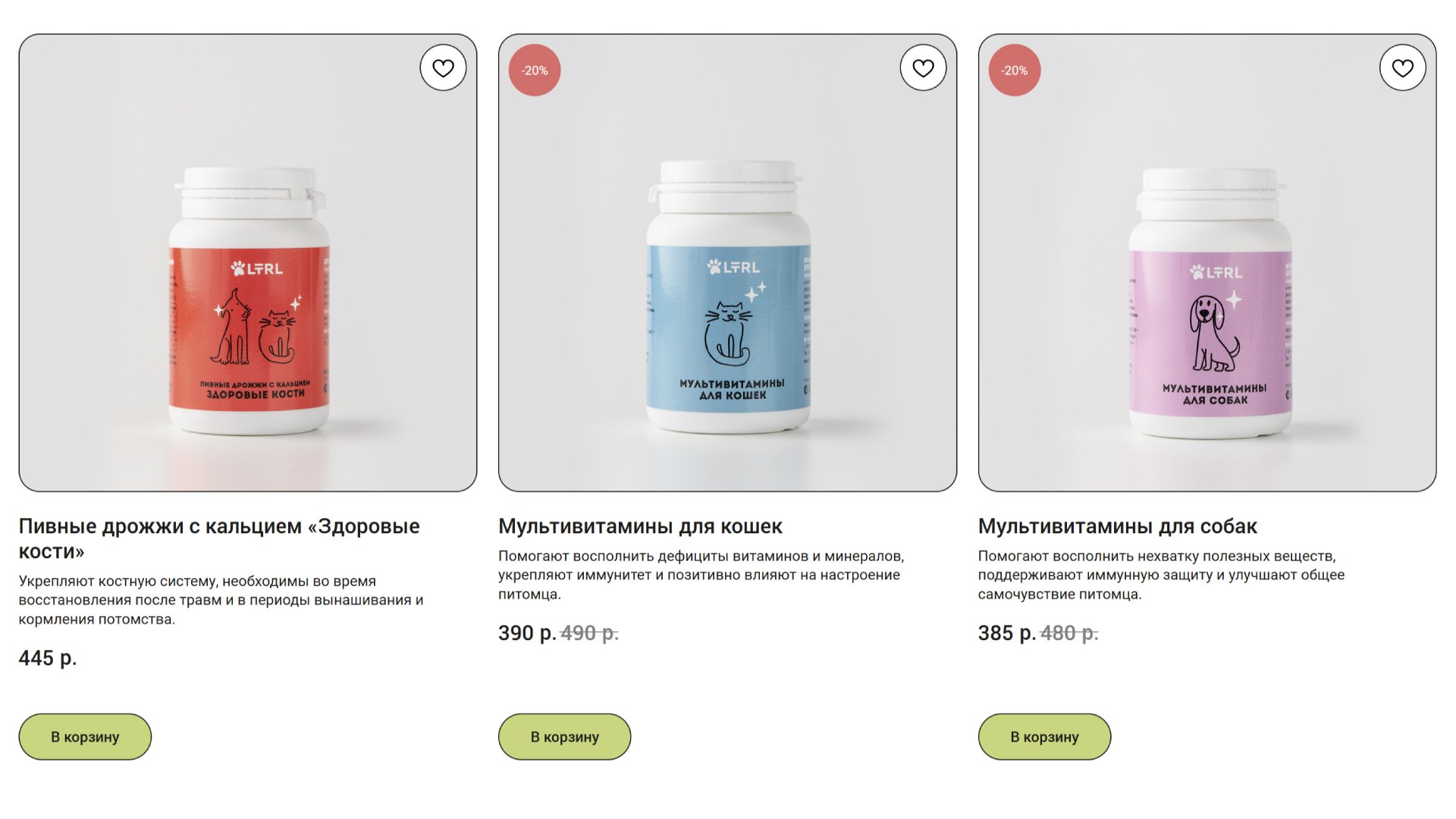Viewport: 1456px width, 819px height.
Task: Open title Мультивитамины для кошек
Action: [x=640, y=526]
